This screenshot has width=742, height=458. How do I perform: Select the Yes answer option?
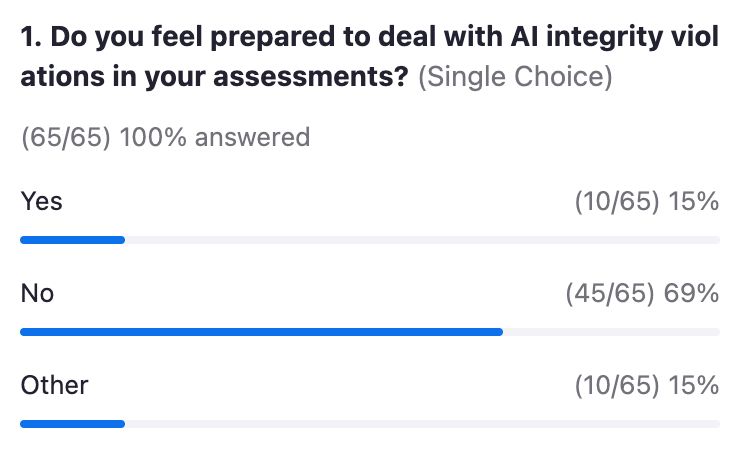point(42,201)
